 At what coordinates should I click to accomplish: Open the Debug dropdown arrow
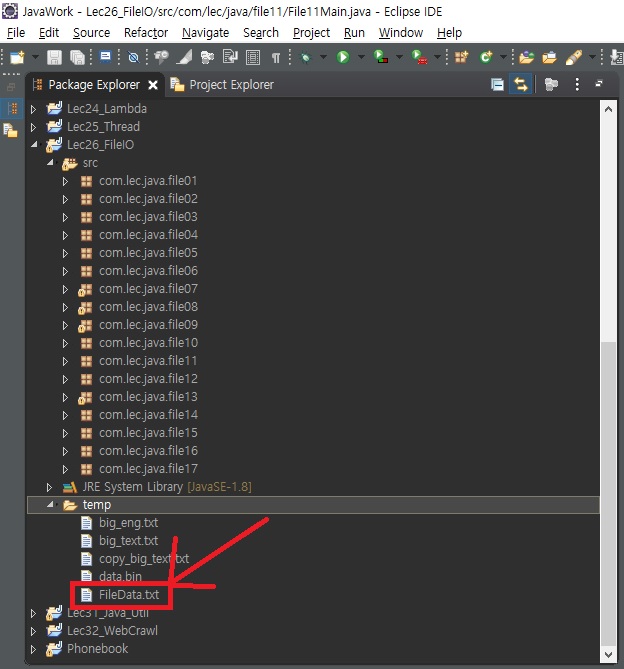point(323,57)
